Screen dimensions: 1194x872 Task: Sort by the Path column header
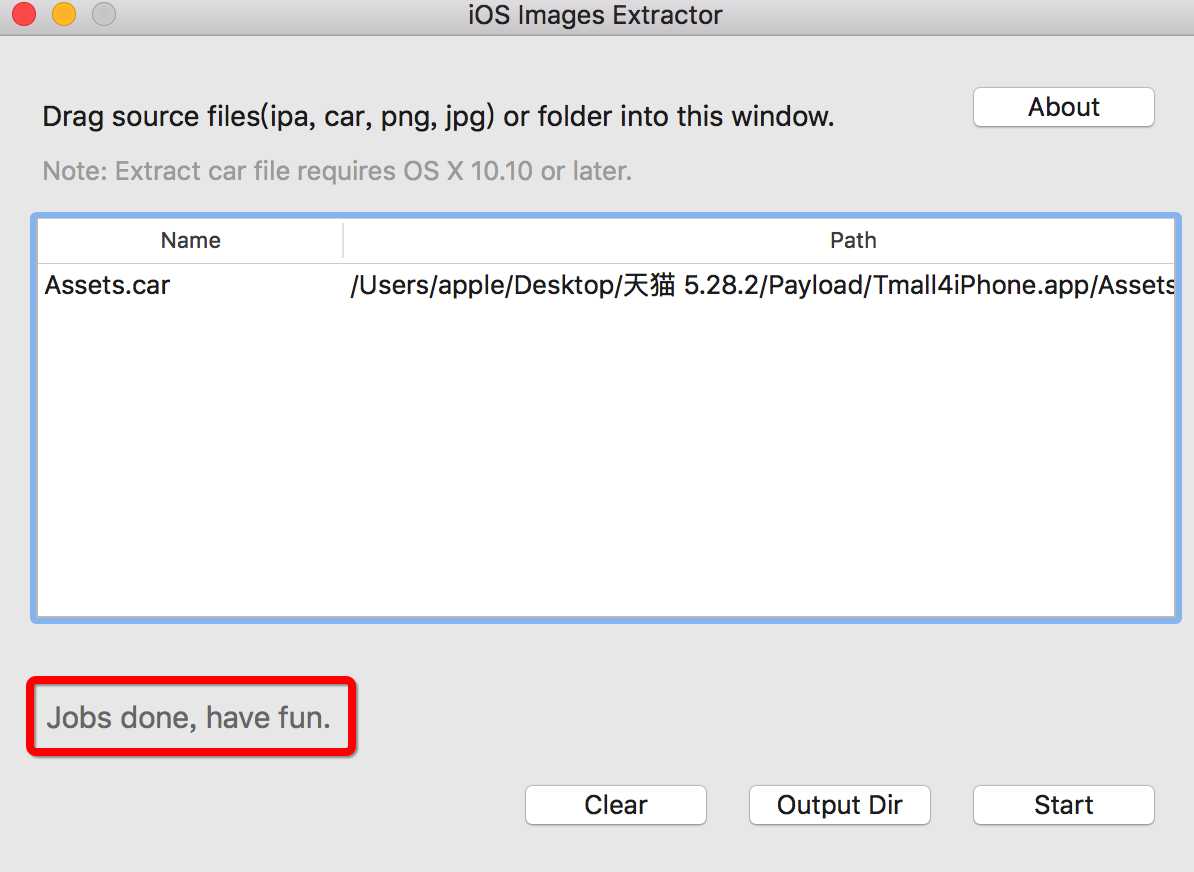coord(853,241)
